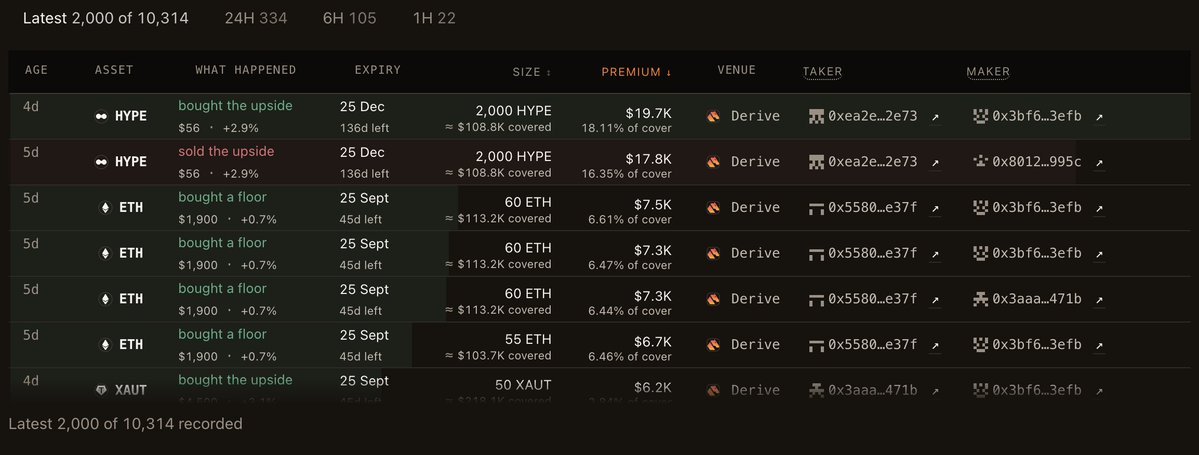The image size is (1199, 455).
Task: Click the VENUE column header
Action: point(736,70)
